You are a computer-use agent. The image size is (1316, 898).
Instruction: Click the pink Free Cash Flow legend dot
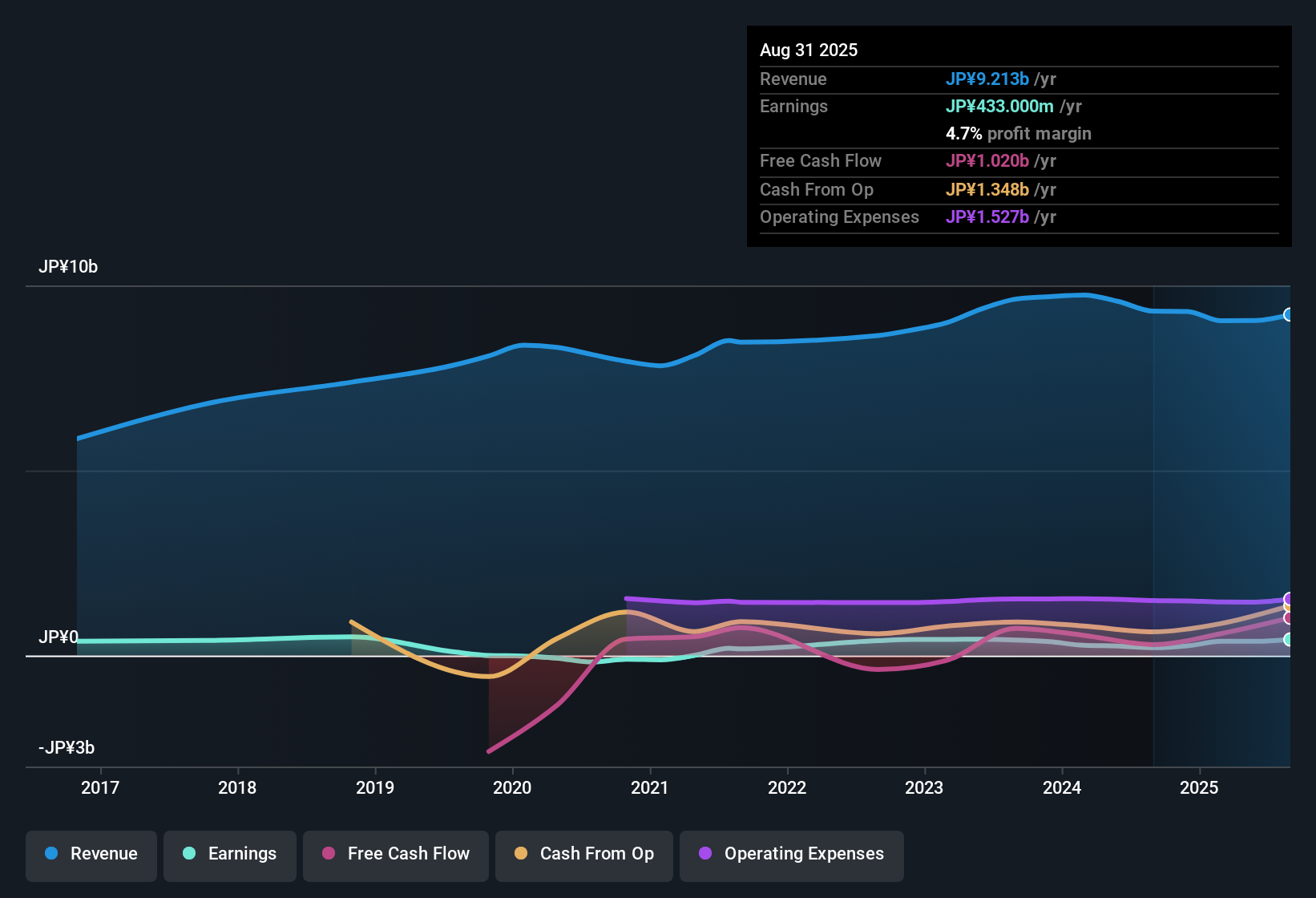329,854
